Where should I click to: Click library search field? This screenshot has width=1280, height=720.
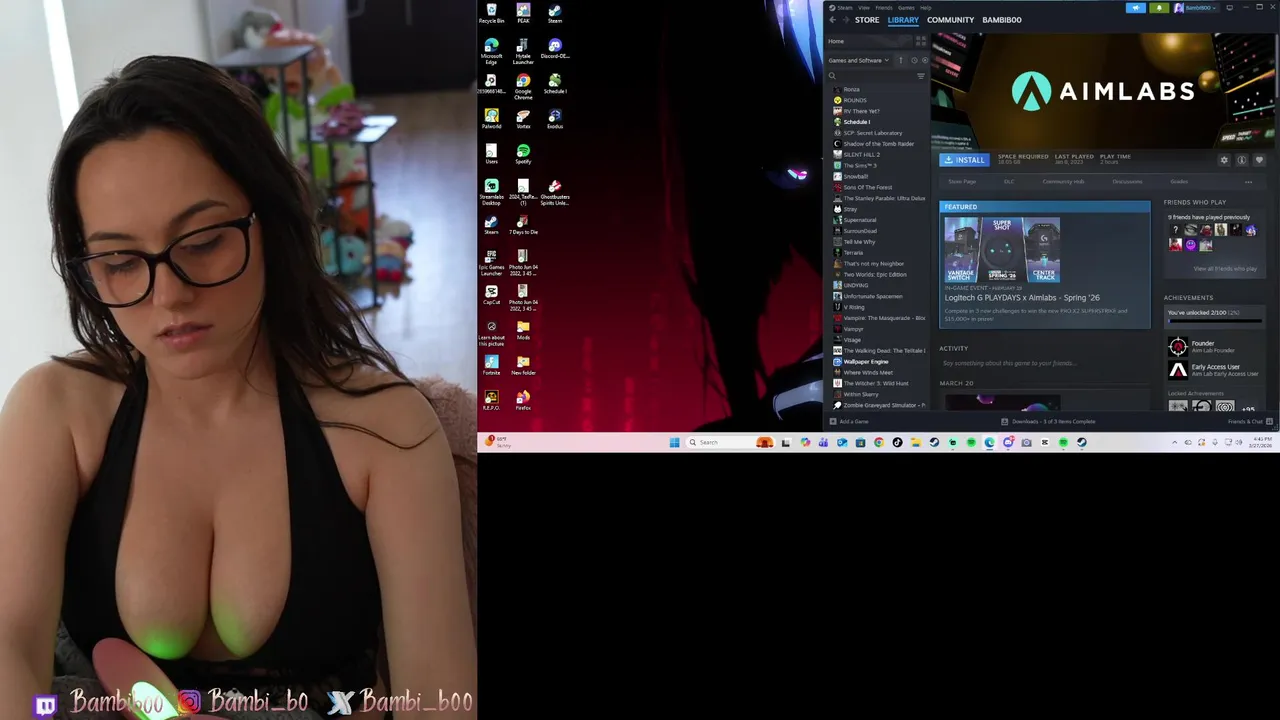870,76
